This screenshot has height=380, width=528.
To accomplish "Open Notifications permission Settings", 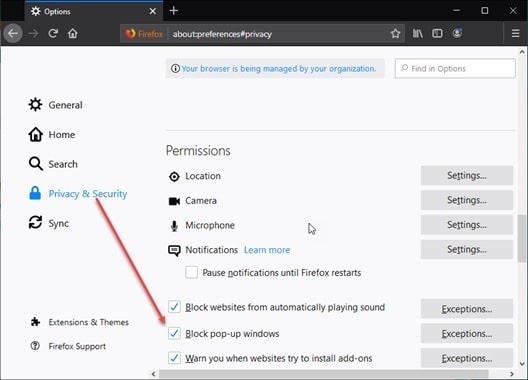I will (x=467, y=249).
